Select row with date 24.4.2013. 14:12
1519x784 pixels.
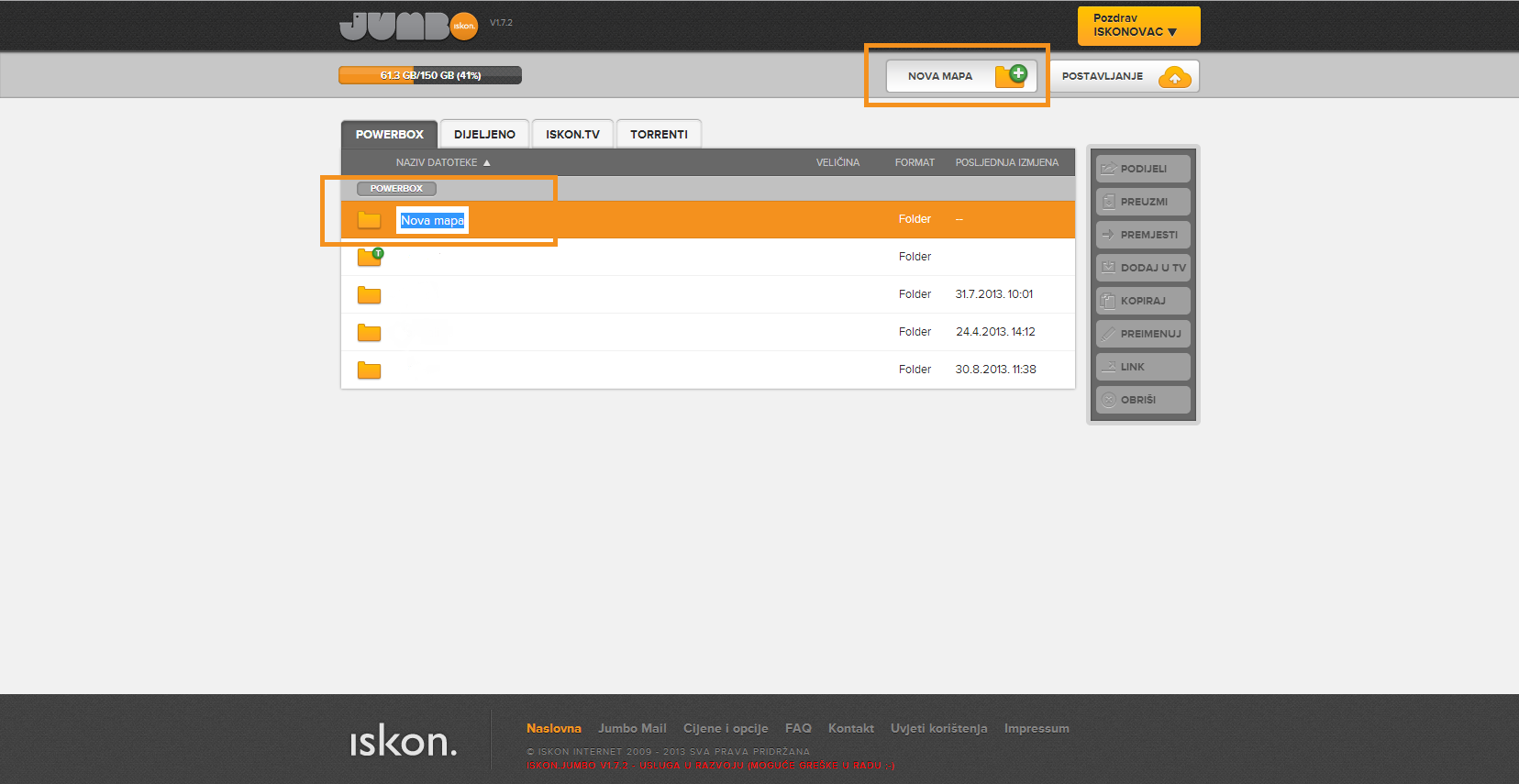click(708, 332)
